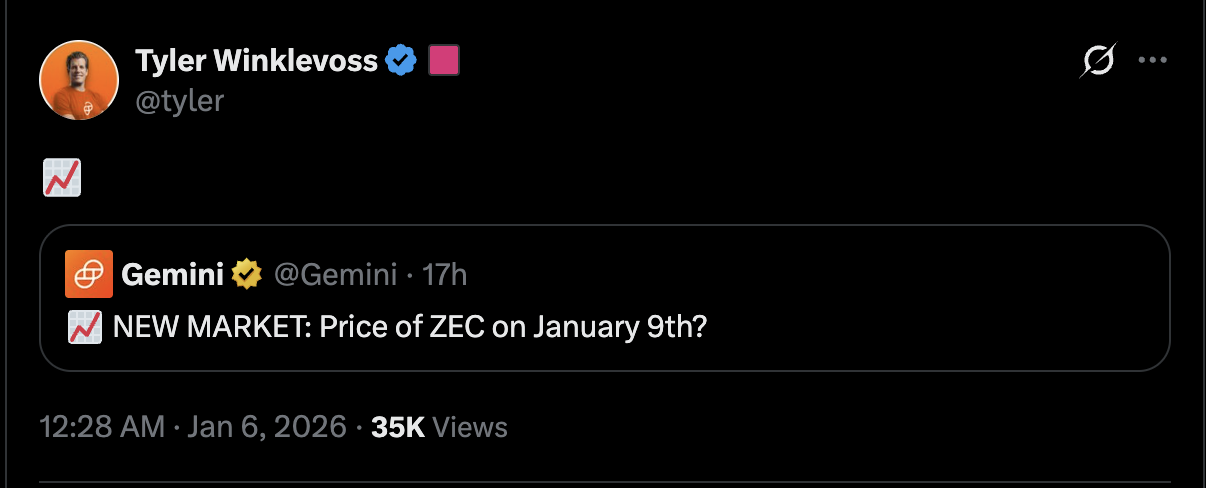Open Tyler Winklevoss's profile picture
The width and height of the screenshot is (1206, 488).
click(x=79, y=80)
